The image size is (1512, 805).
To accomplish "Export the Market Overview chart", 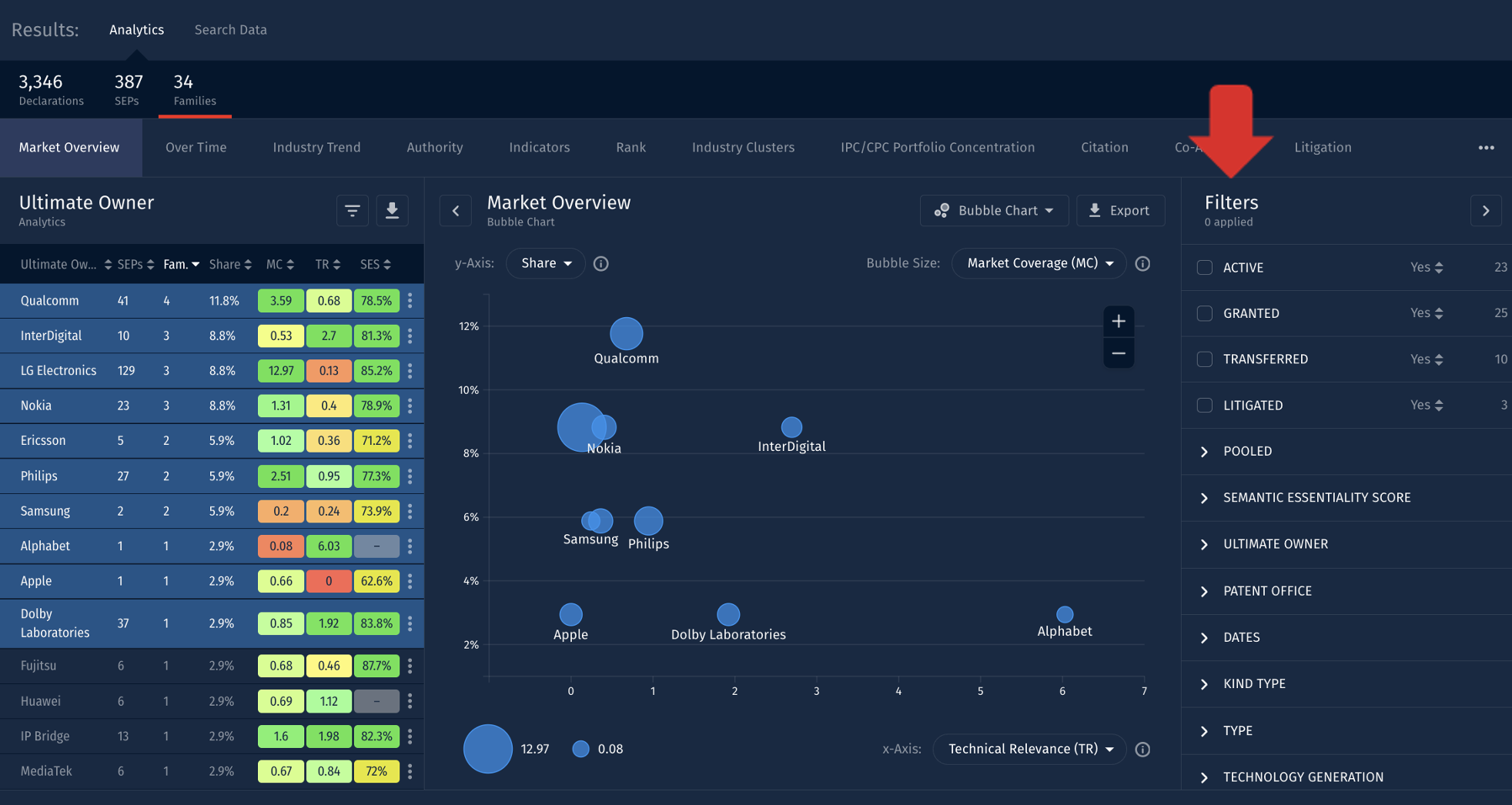I will [x=1120, y=210].
